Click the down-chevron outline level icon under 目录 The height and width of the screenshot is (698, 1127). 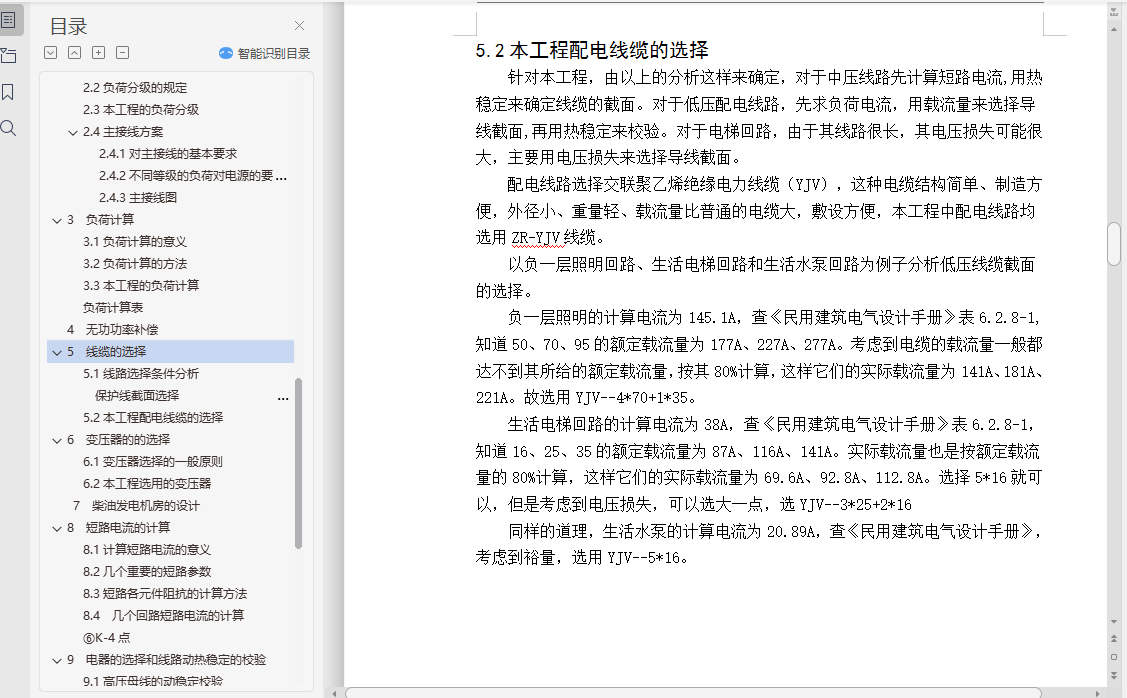click(x=50, y=52)
